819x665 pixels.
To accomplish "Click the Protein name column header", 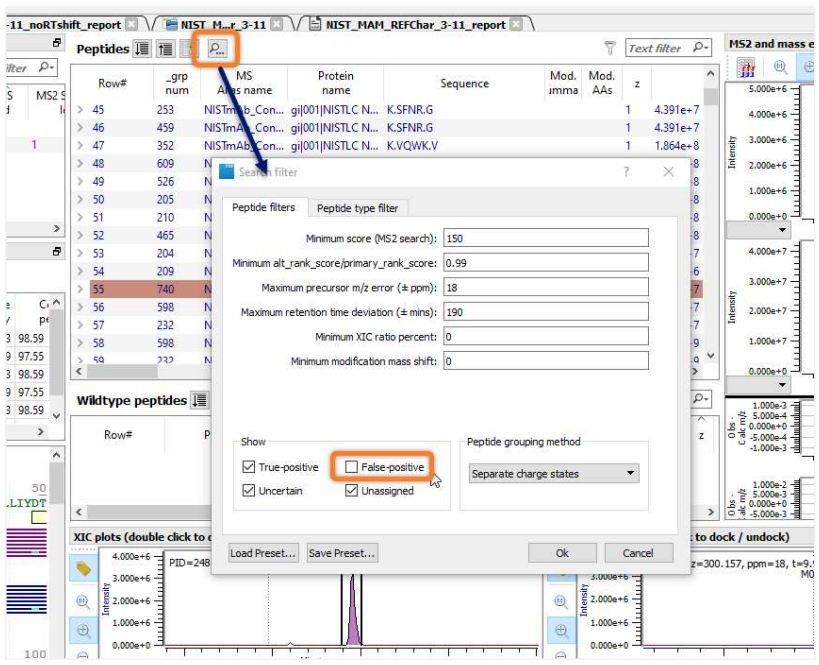I will [x=336, y=83].
